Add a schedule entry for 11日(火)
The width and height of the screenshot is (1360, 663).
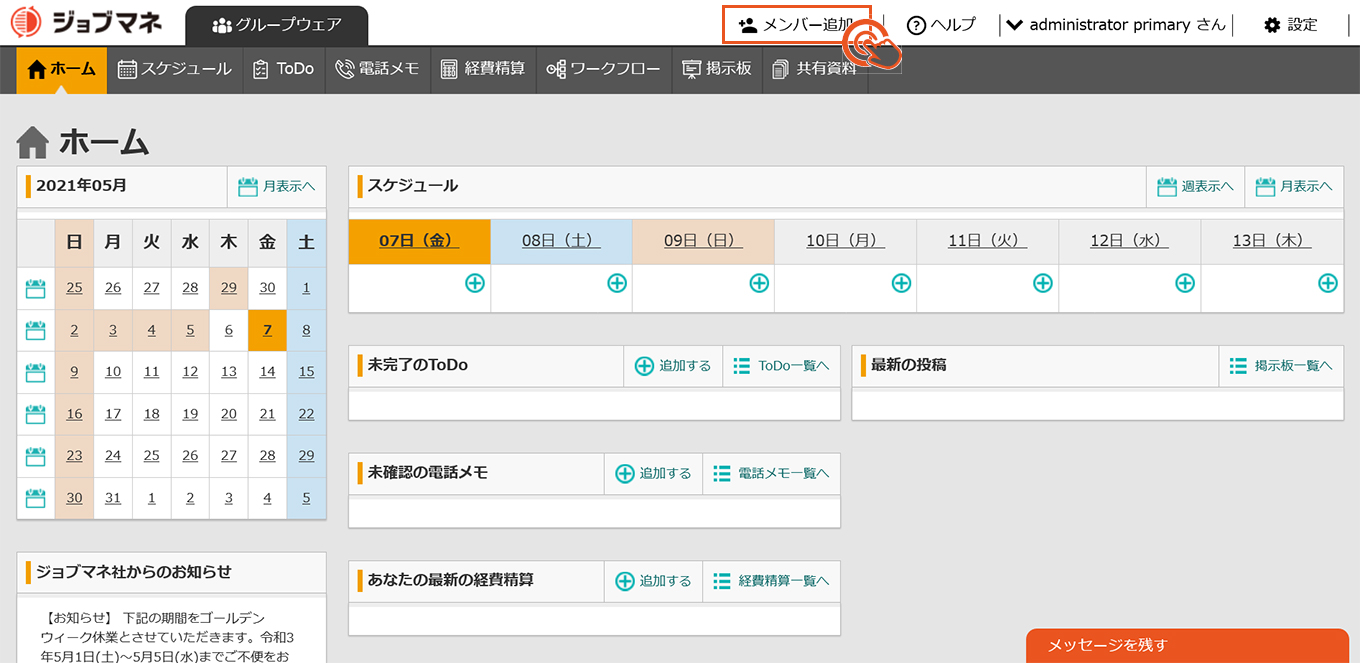click(x=1043, y=283)
